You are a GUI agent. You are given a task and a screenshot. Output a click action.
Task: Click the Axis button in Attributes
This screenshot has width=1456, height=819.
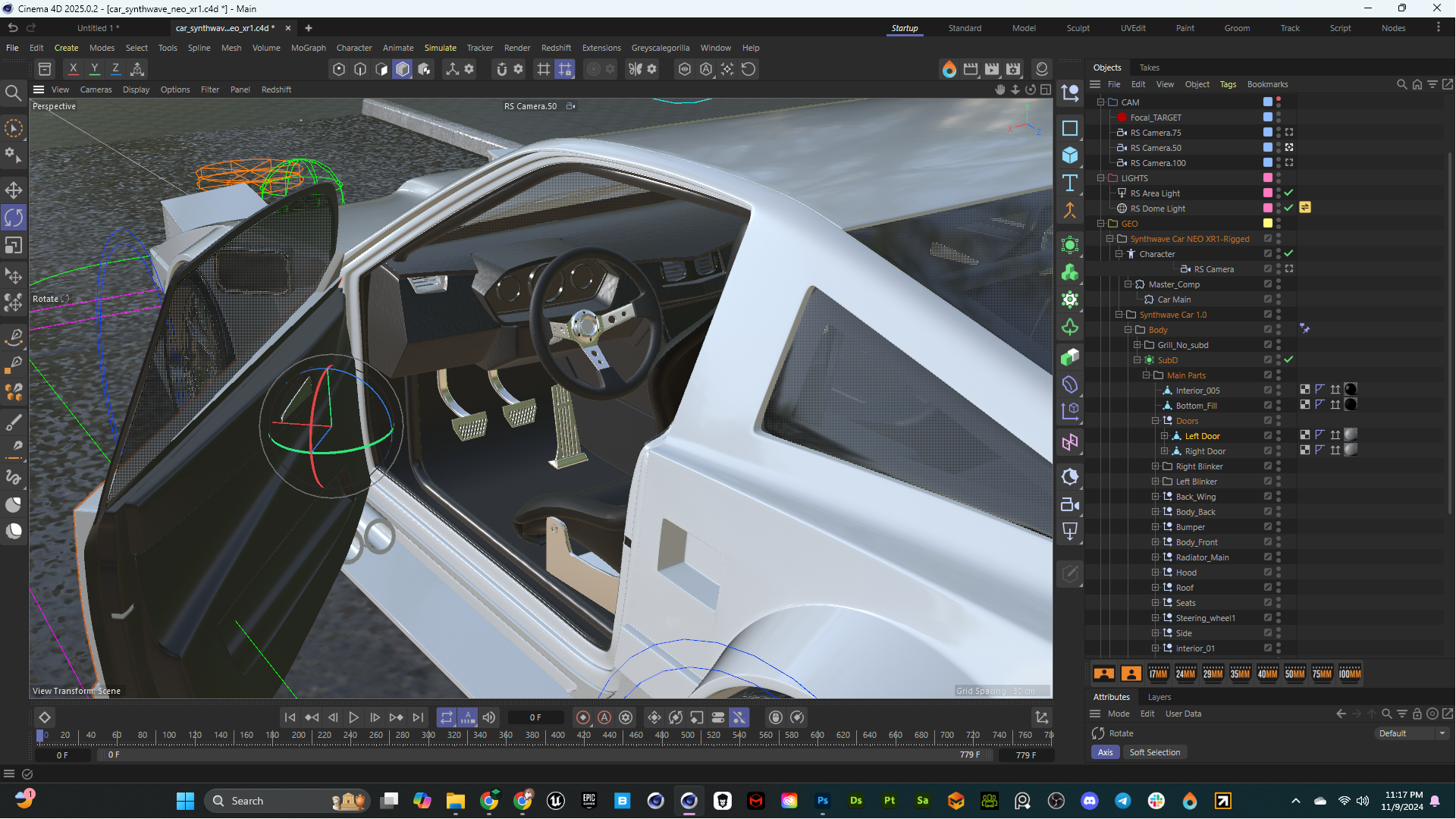[x=1105, y=752]
